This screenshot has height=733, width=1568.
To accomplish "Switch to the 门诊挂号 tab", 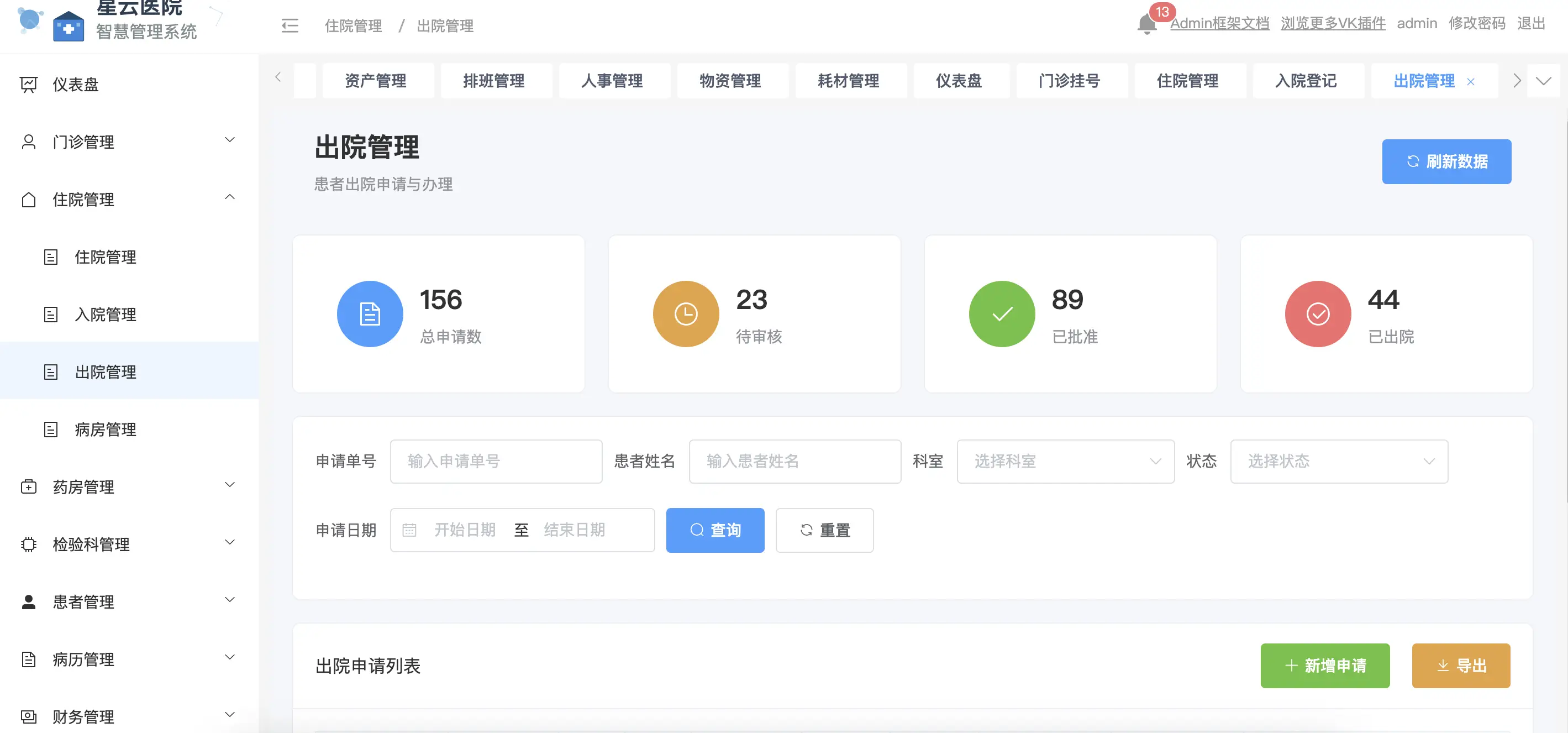I will pyautogui.click(x=1069, y=81).
